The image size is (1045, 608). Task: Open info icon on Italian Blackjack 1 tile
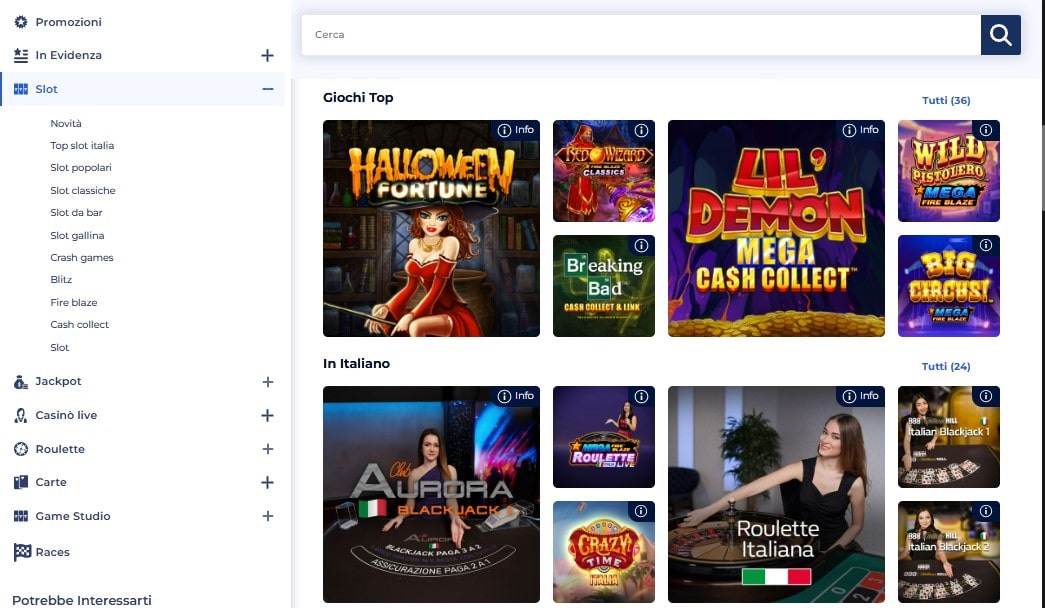[986, 397]
